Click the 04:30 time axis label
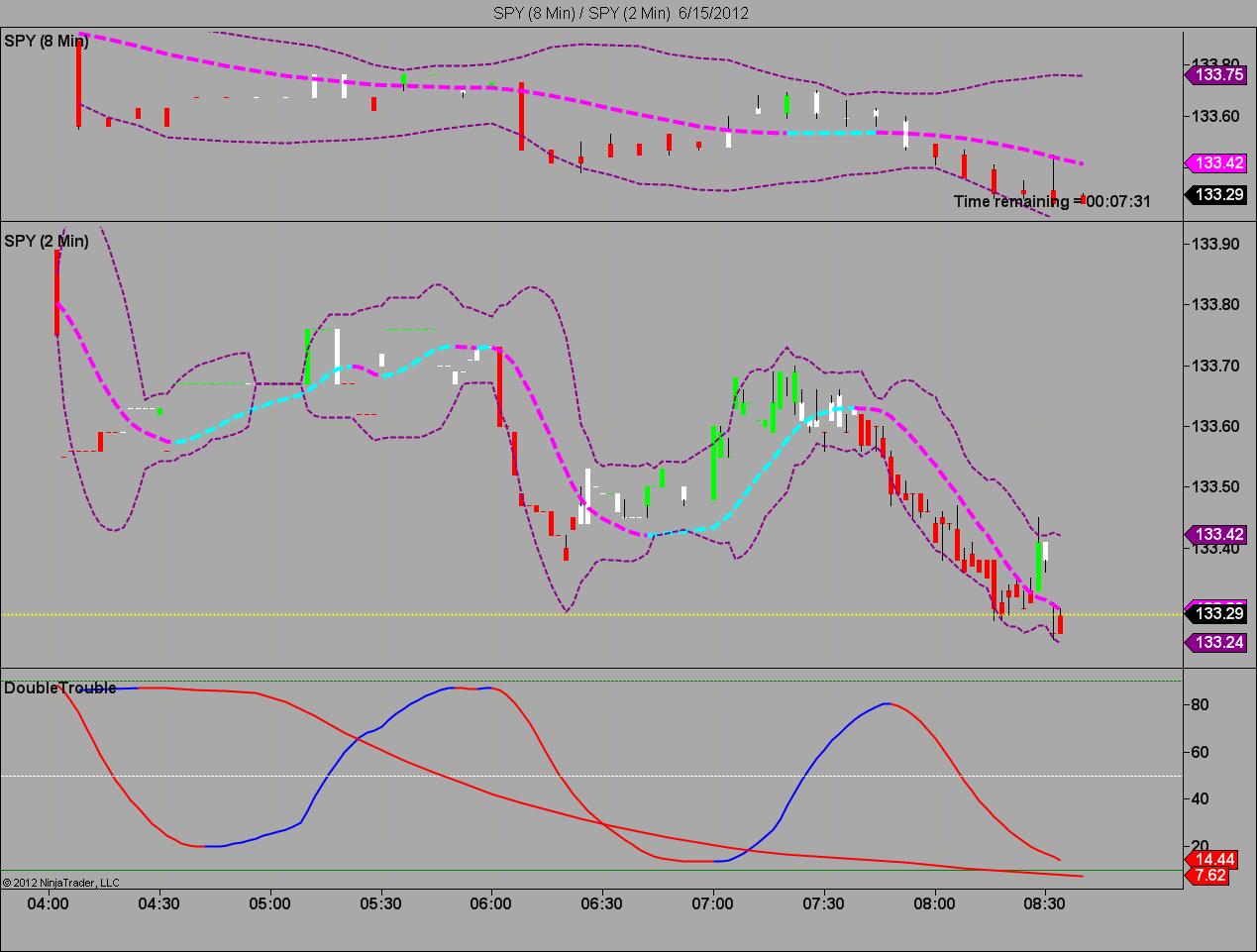 click(x=158, y=903)
